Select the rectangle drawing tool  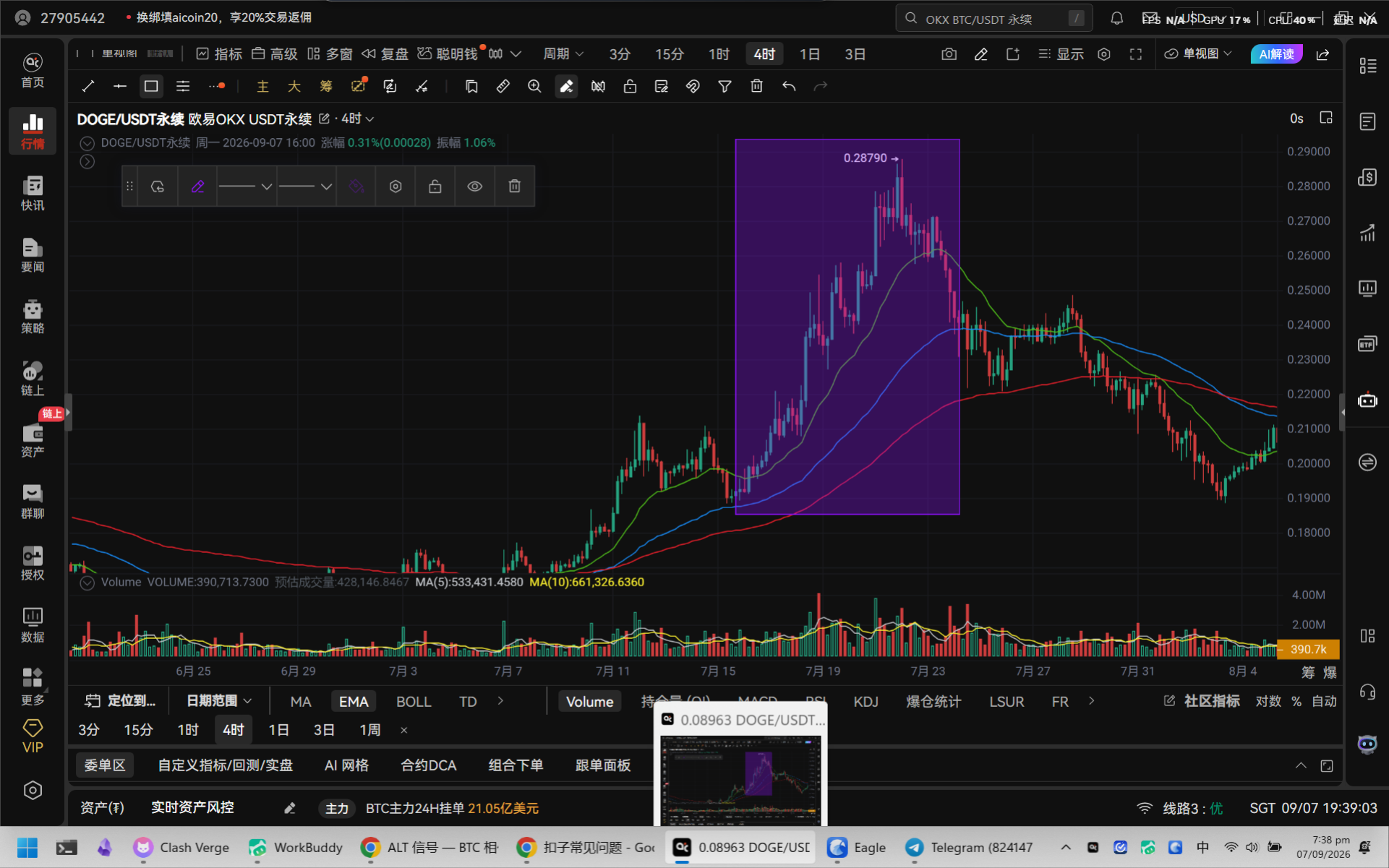point(151,87)
